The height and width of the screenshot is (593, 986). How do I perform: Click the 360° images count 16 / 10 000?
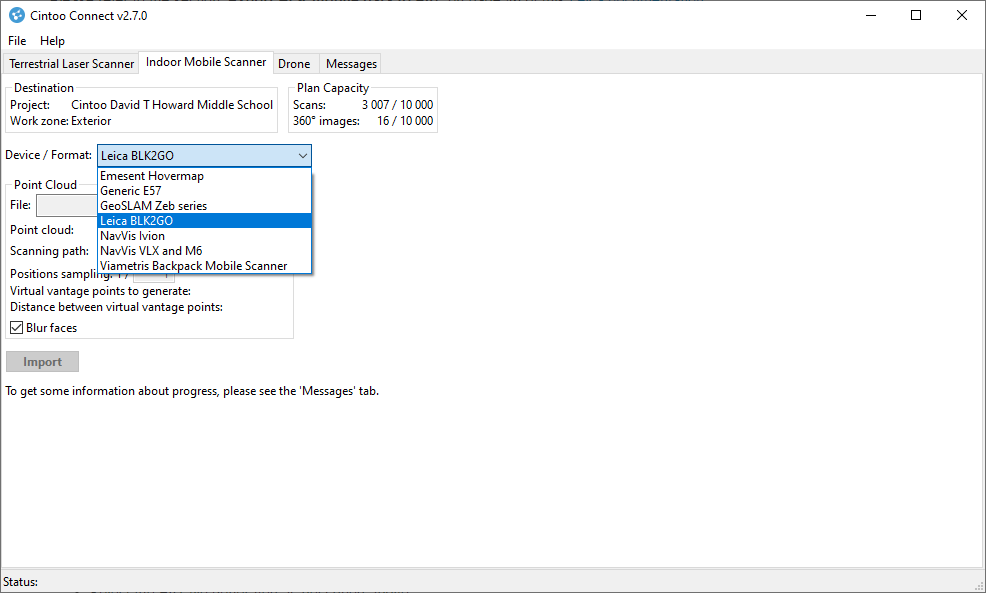(405, 121)
